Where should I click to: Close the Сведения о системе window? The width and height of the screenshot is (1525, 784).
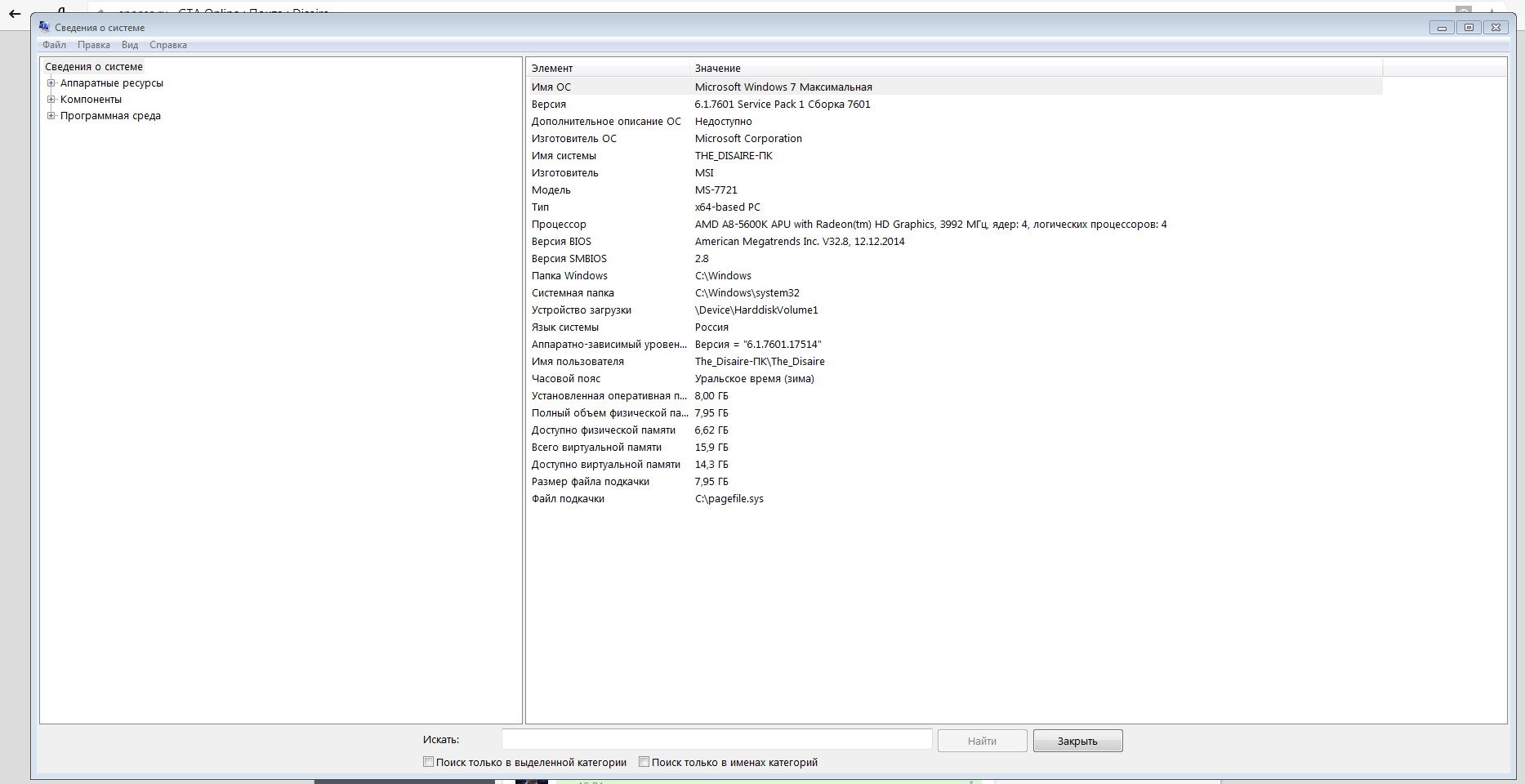click(1496, 28)
